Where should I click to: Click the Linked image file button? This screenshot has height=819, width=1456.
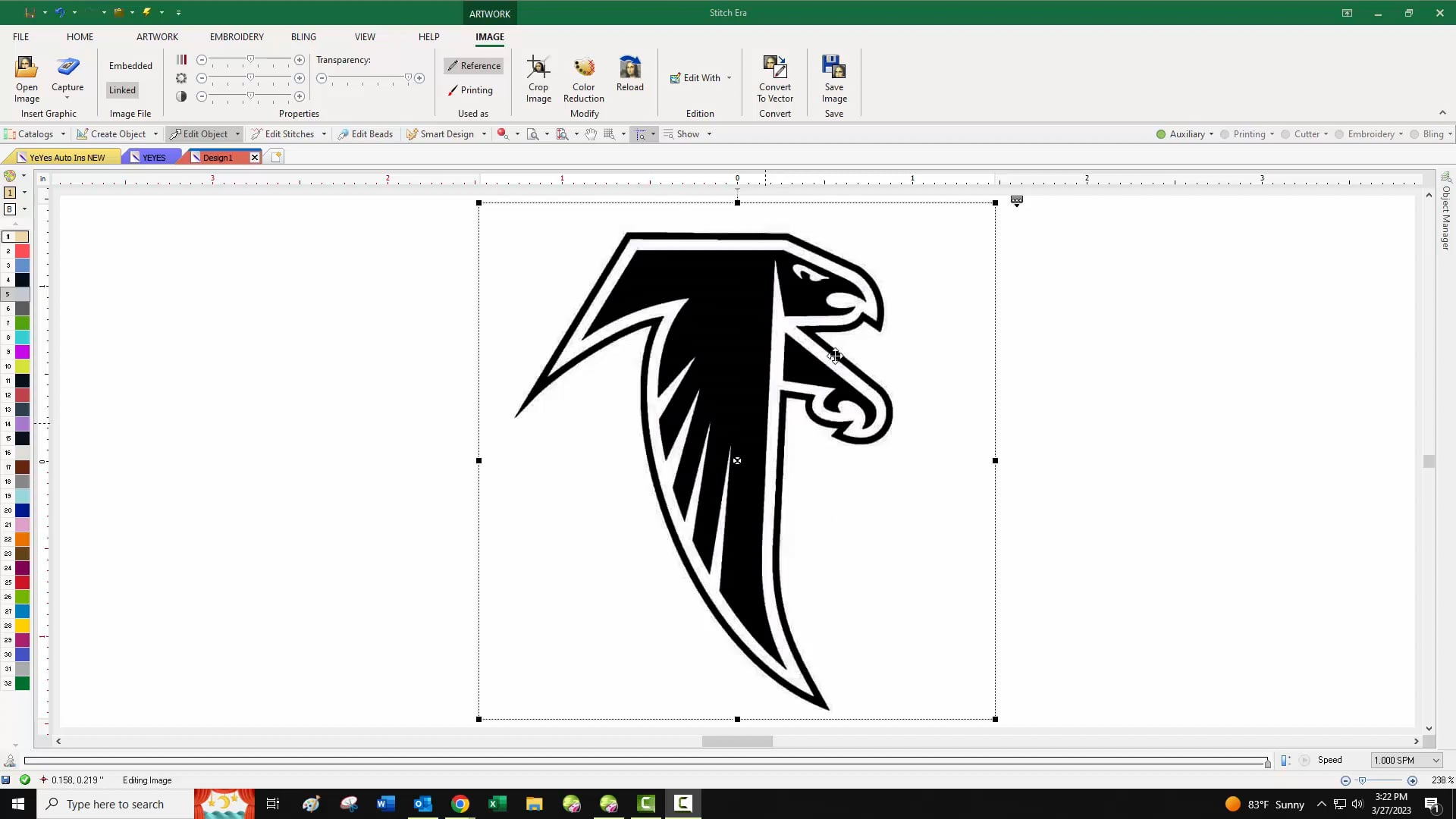tap(122, 90)
